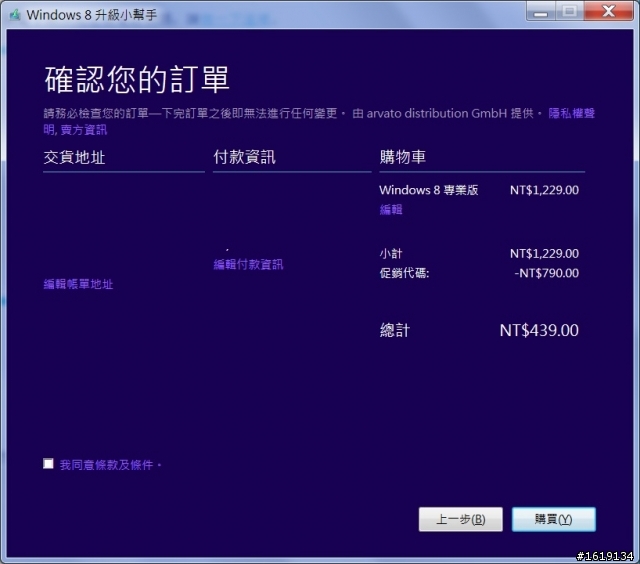This screenshot has width=640, height=564.
Task: Open the 賣方資訊 seller info link
Action: point(84,130)
